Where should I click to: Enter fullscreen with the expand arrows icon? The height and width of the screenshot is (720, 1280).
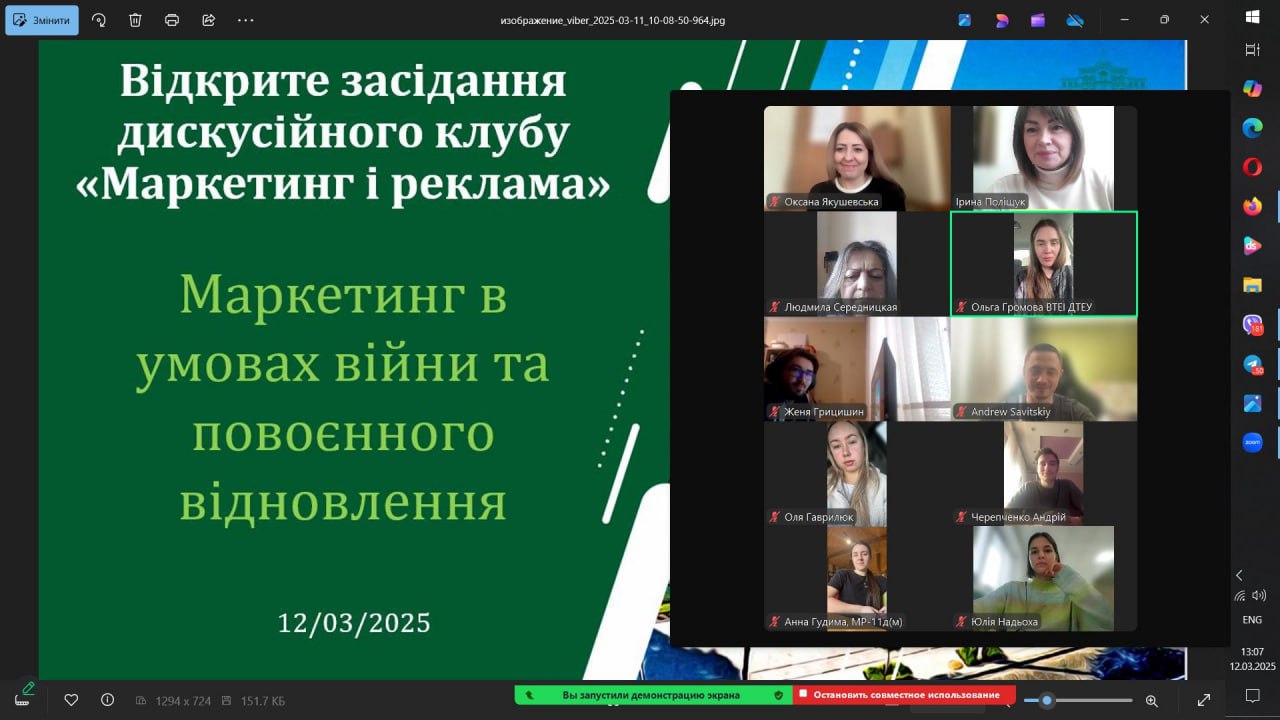pos(1204,700)
